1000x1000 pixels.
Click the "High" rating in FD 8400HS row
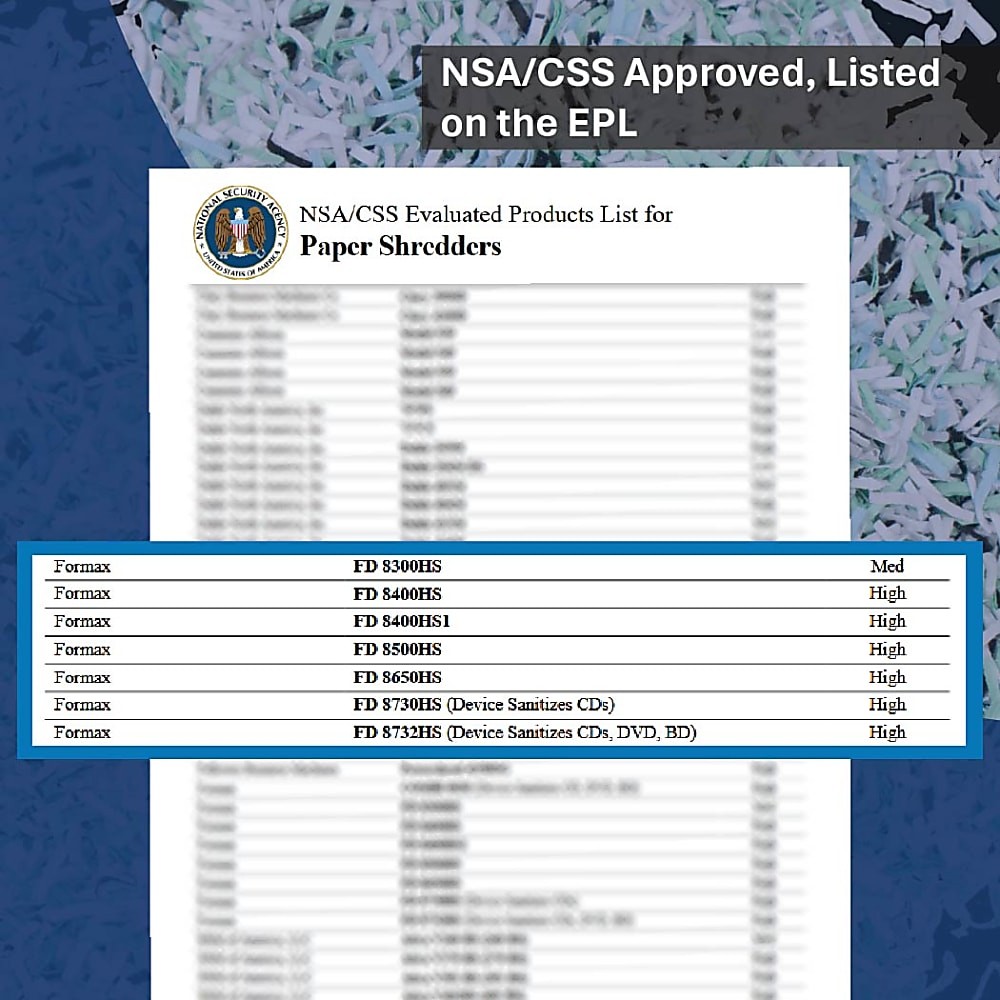coord(886,594)
